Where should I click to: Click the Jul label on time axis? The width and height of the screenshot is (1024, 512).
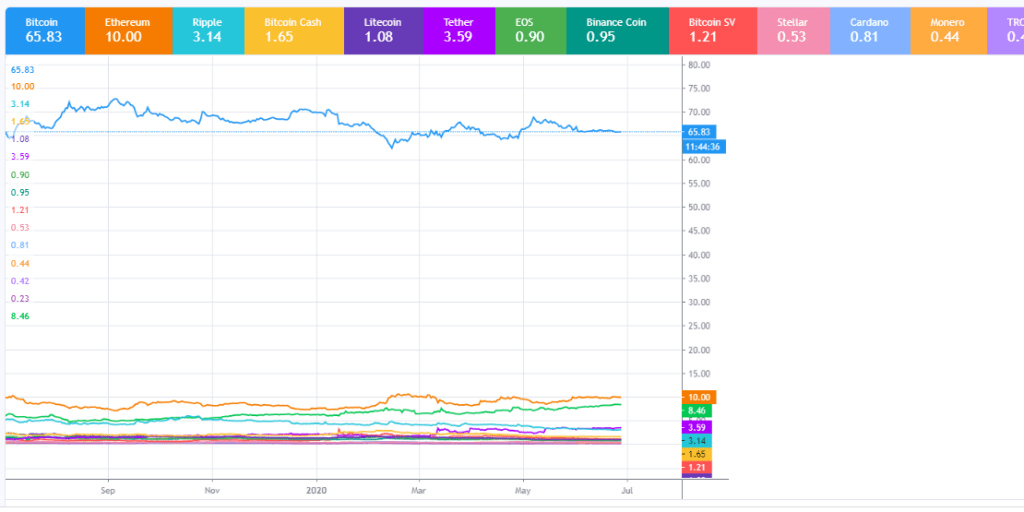[x=627, y=488]
